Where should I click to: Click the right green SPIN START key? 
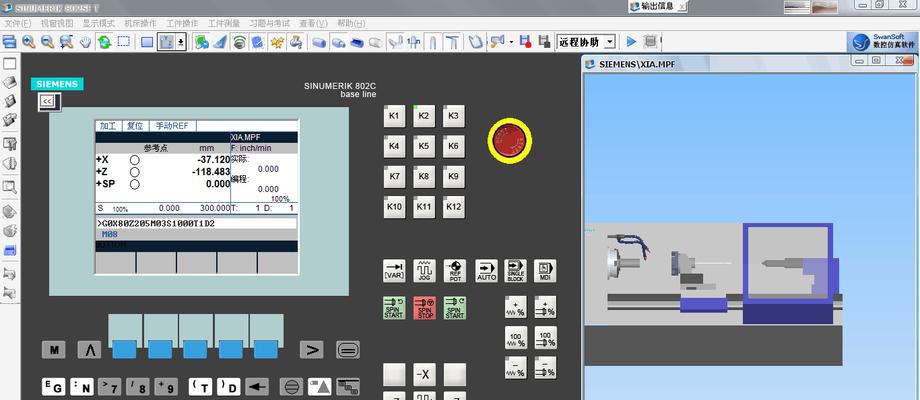click(x=455, y=308)
